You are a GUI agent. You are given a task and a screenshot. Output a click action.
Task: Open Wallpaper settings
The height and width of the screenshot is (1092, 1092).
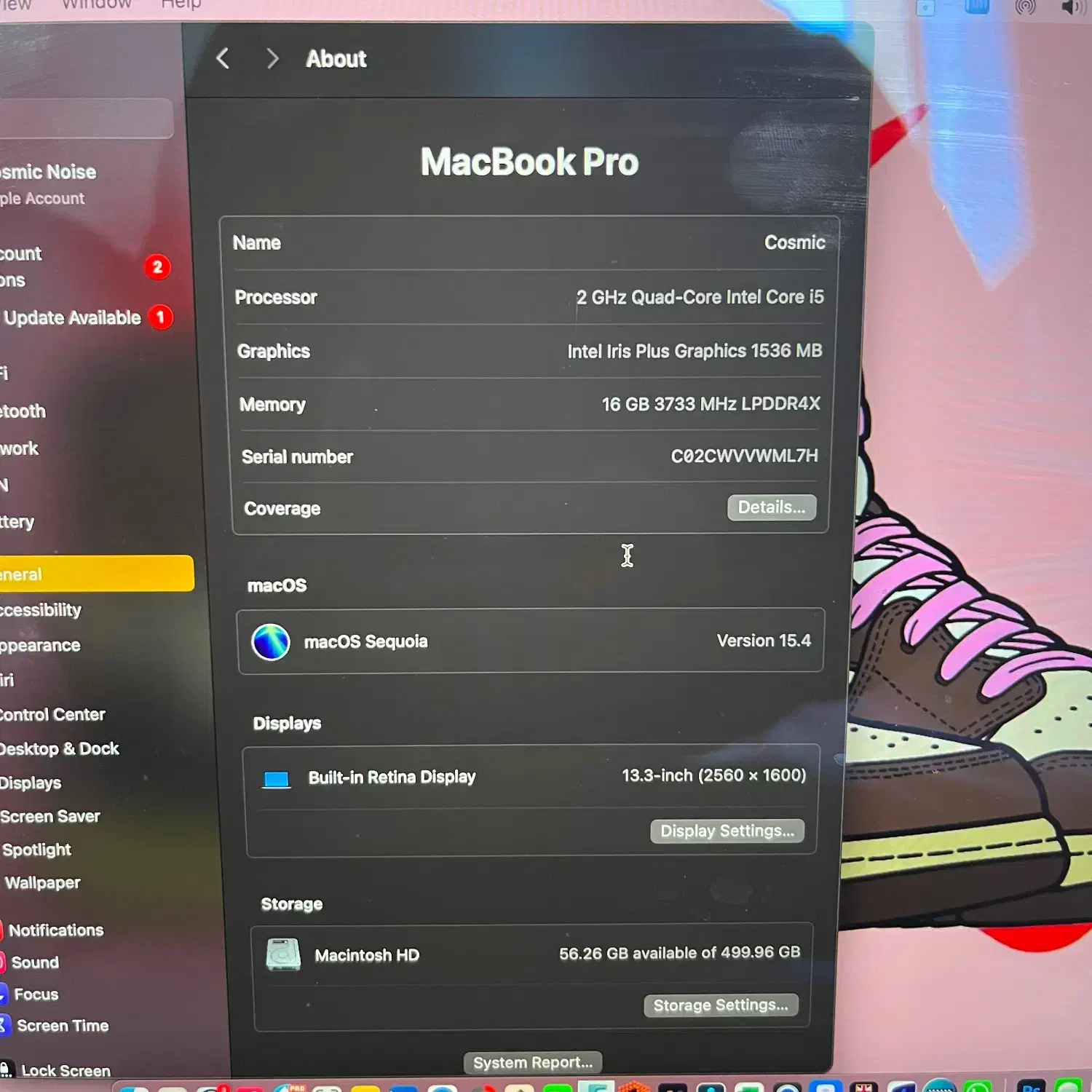[41, 883]
